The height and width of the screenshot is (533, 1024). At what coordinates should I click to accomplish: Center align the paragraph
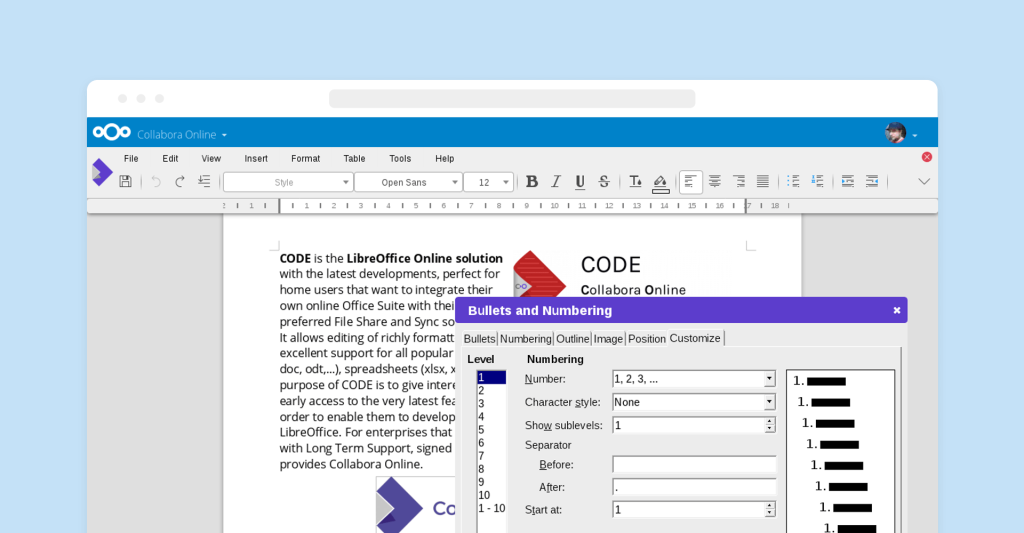click(715, 181)
